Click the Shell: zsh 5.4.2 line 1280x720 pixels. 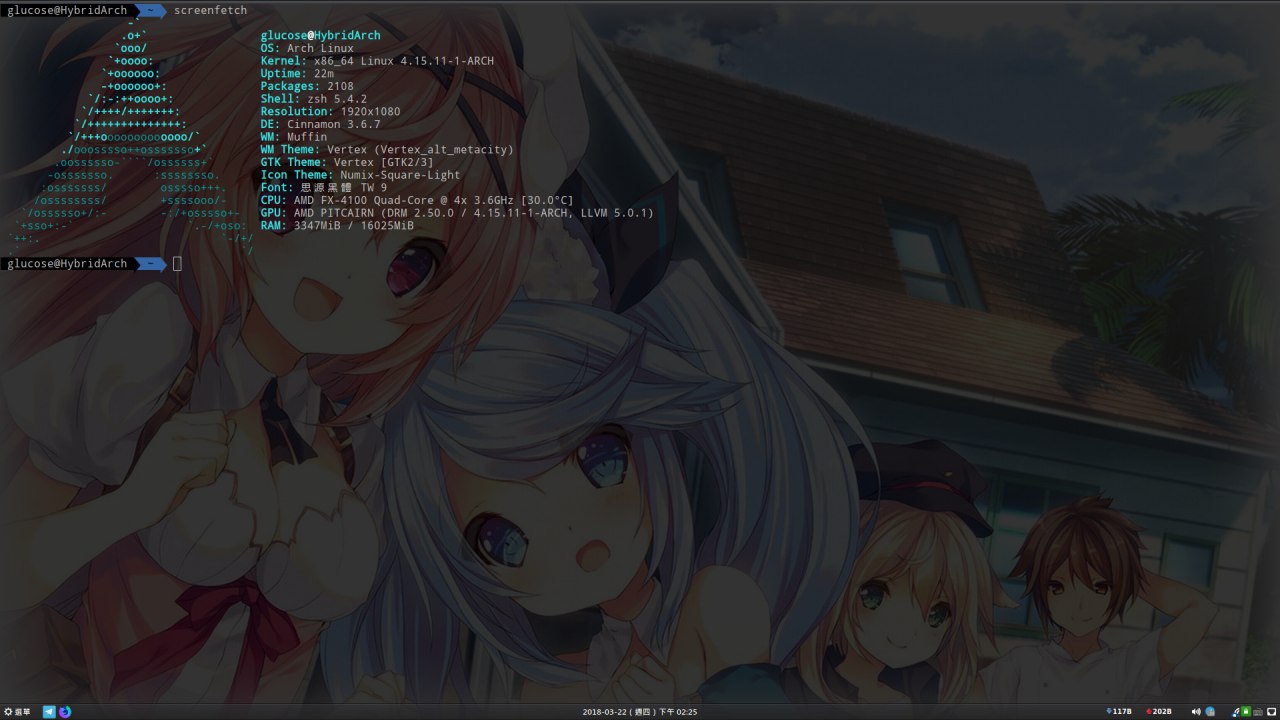point(314,99)
